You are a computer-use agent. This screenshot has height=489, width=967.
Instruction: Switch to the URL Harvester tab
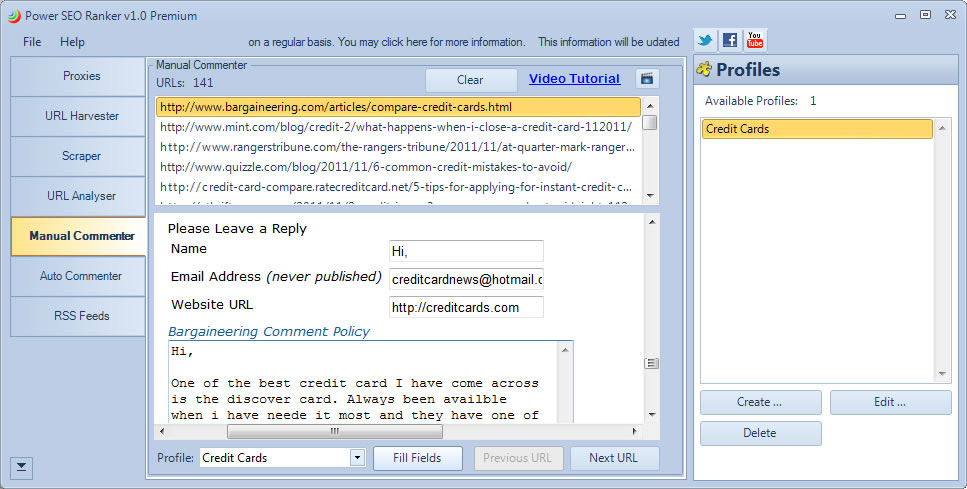tap(78, 116)
